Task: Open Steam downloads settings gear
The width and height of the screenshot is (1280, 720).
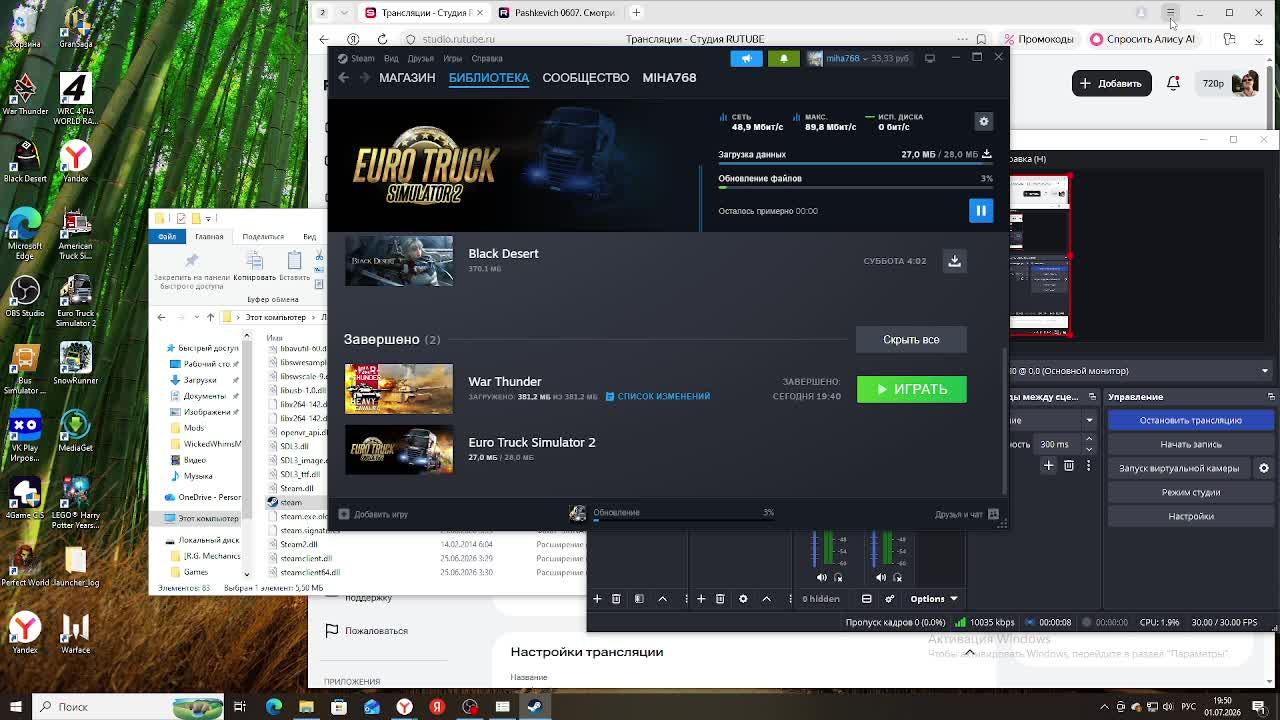Action: click(984, 121)
